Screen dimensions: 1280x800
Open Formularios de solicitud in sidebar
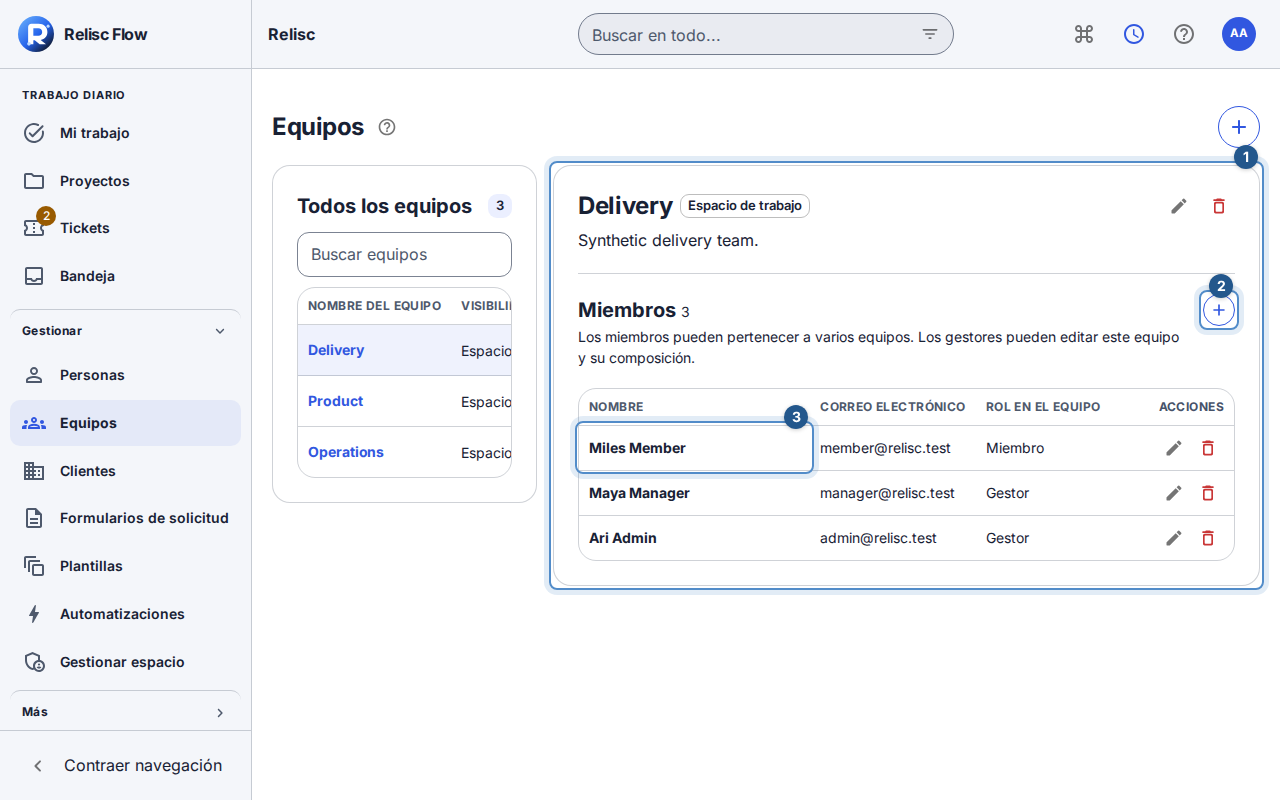(x=125, y=518)
